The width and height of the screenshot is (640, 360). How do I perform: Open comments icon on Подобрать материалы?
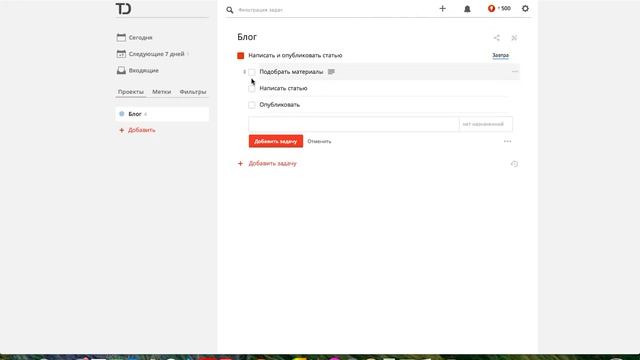[331, 72]
